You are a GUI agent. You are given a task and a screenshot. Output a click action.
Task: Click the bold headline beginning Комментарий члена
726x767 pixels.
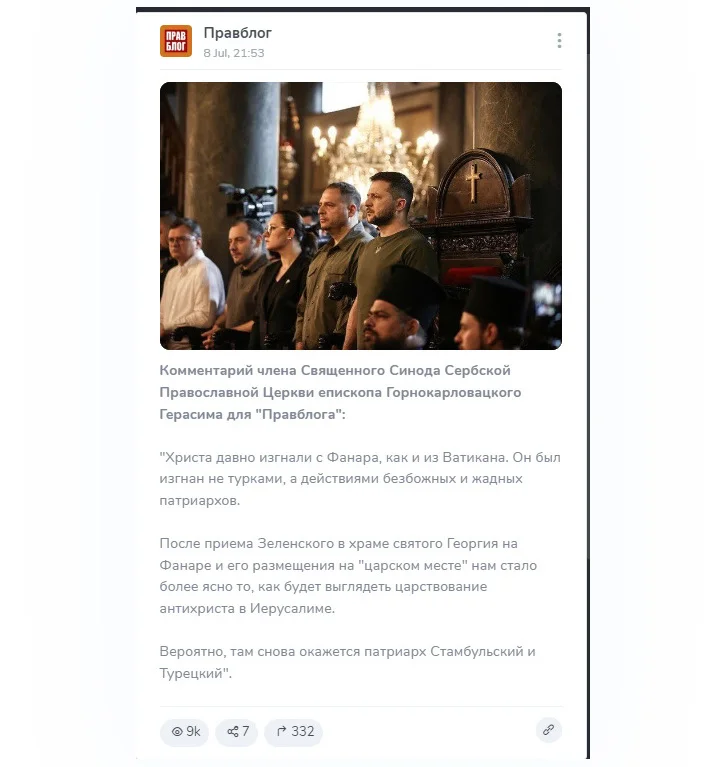coord(340,392)
